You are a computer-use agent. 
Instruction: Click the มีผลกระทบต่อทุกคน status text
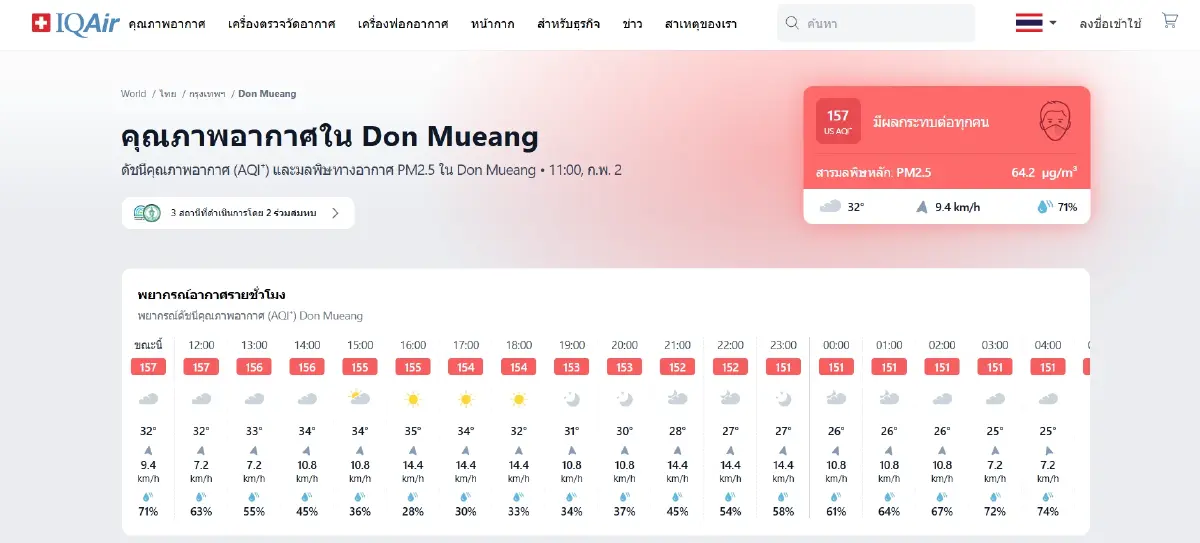pyautogui.click(x=931, y=122)
